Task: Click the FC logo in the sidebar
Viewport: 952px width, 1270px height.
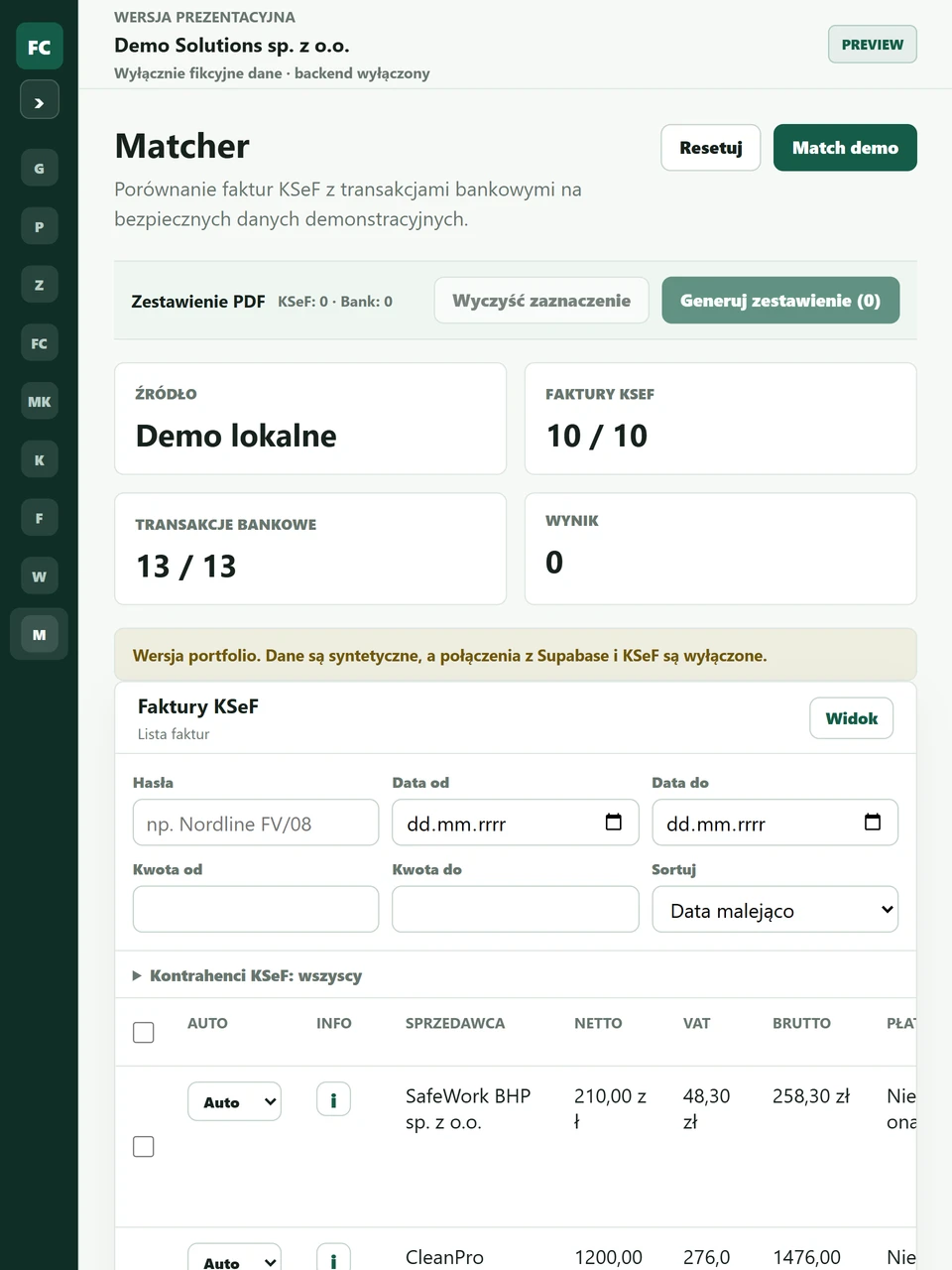Action: [39, 47]
